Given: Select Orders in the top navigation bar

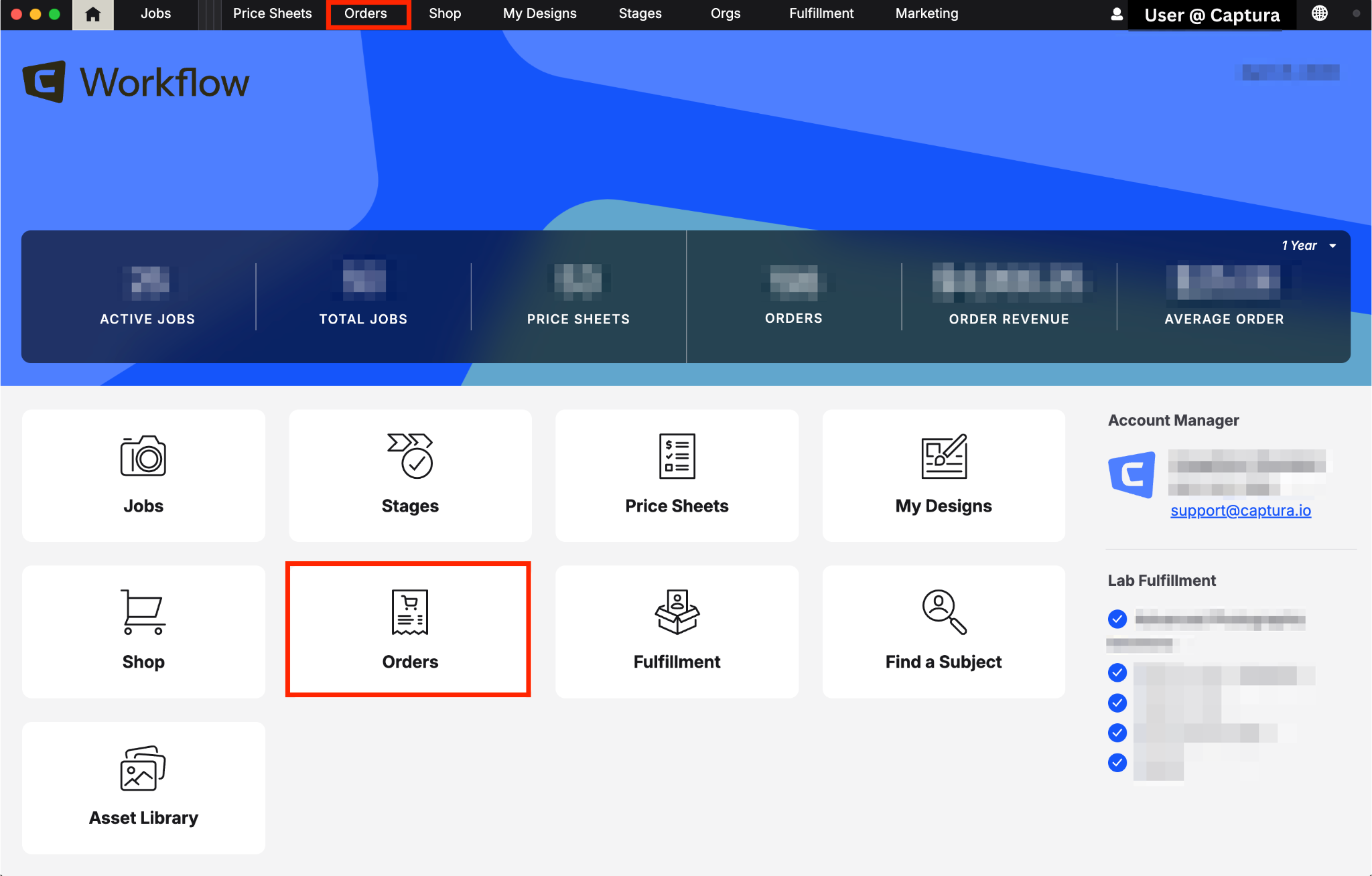Looking at the screenshot, I should pos(366,13).
